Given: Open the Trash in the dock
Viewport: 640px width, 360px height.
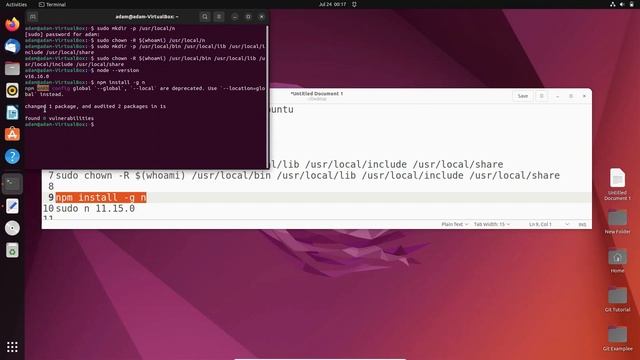Looking at the screenshot, I should tap(12, 250).
